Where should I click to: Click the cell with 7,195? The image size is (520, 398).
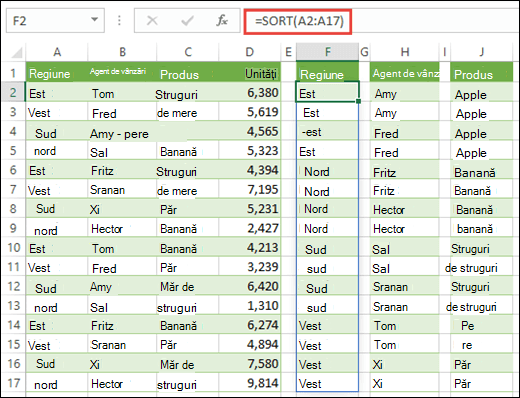point(250,189)
